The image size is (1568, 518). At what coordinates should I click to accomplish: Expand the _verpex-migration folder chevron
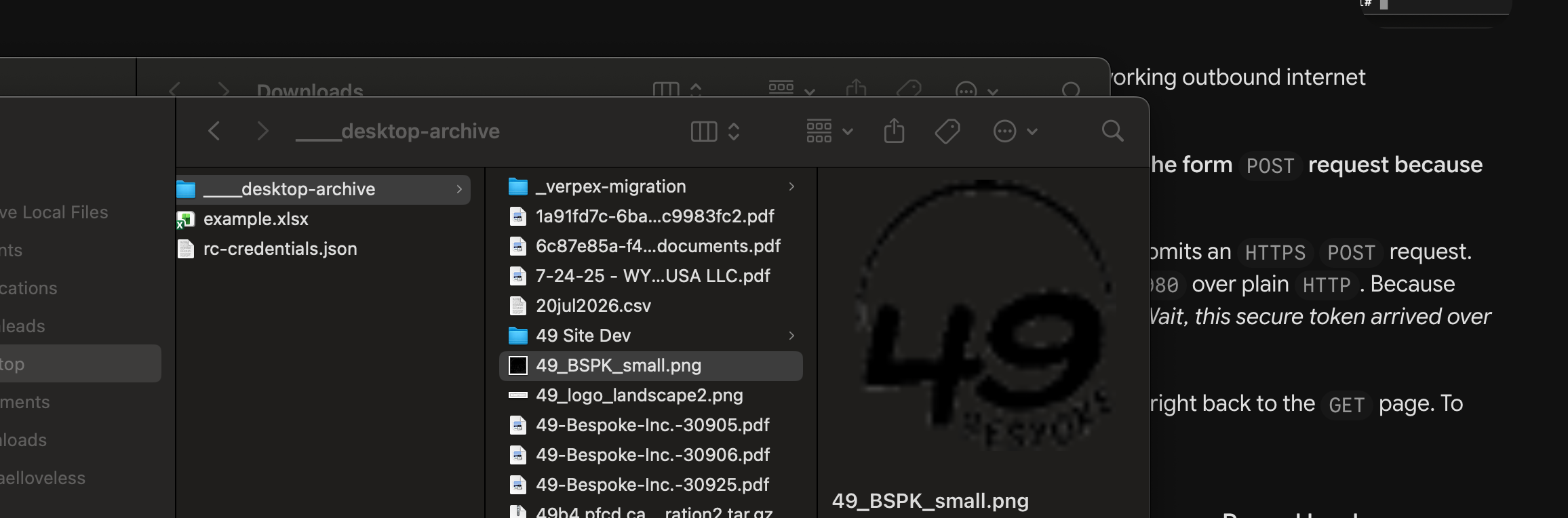(x=791, y=186)
